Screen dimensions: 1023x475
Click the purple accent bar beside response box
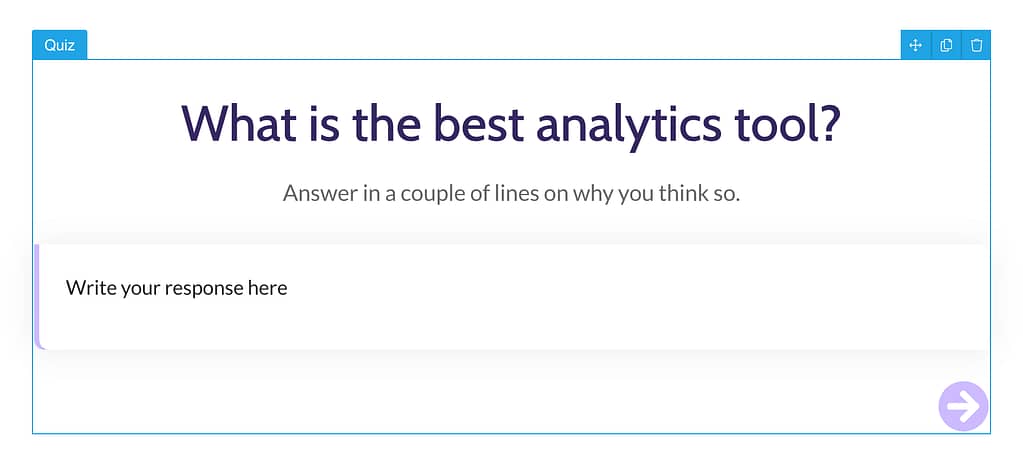[x=38, y=296]
